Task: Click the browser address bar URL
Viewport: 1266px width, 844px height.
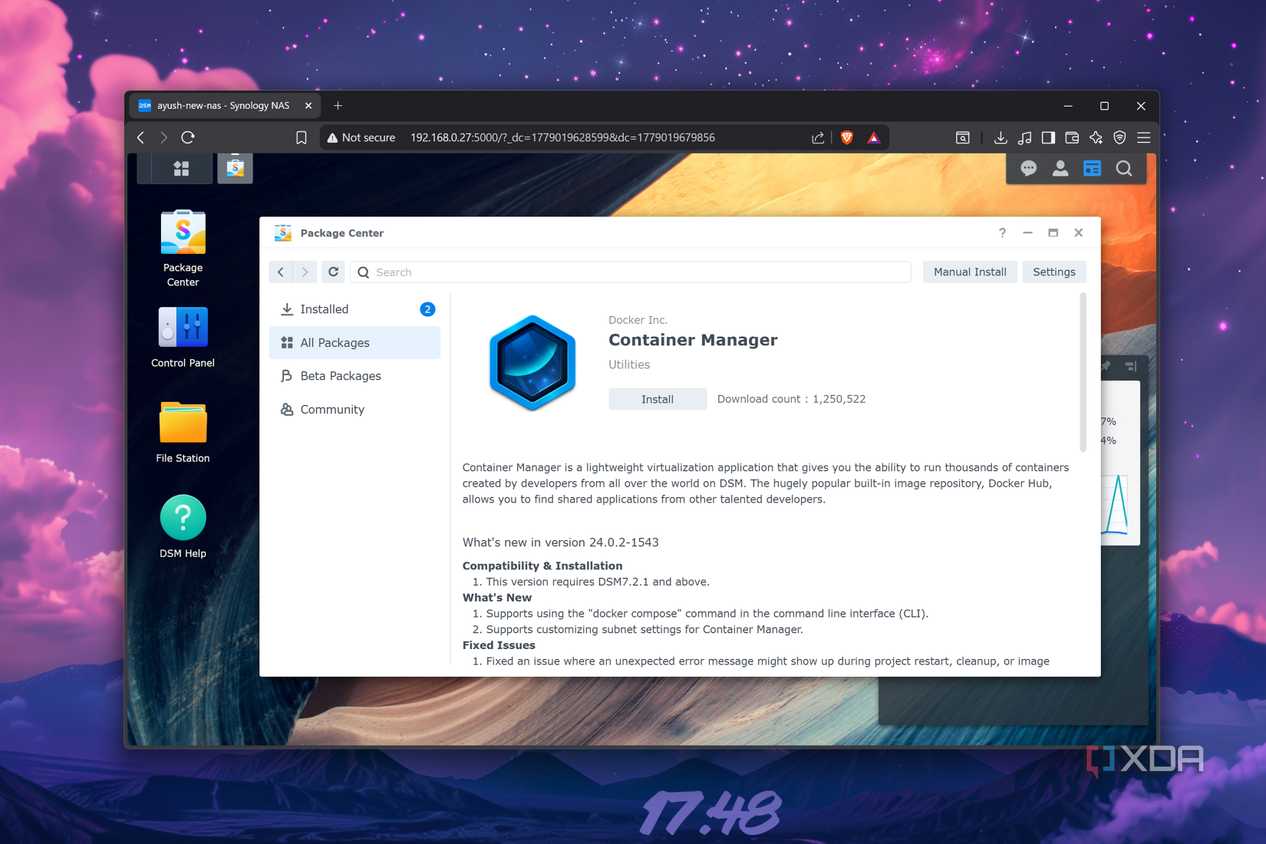Action: tap(562, 138)
